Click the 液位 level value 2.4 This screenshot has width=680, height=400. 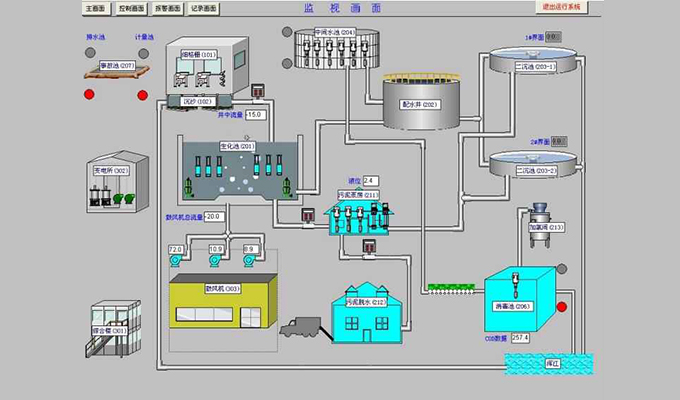[x=371, y=180]
